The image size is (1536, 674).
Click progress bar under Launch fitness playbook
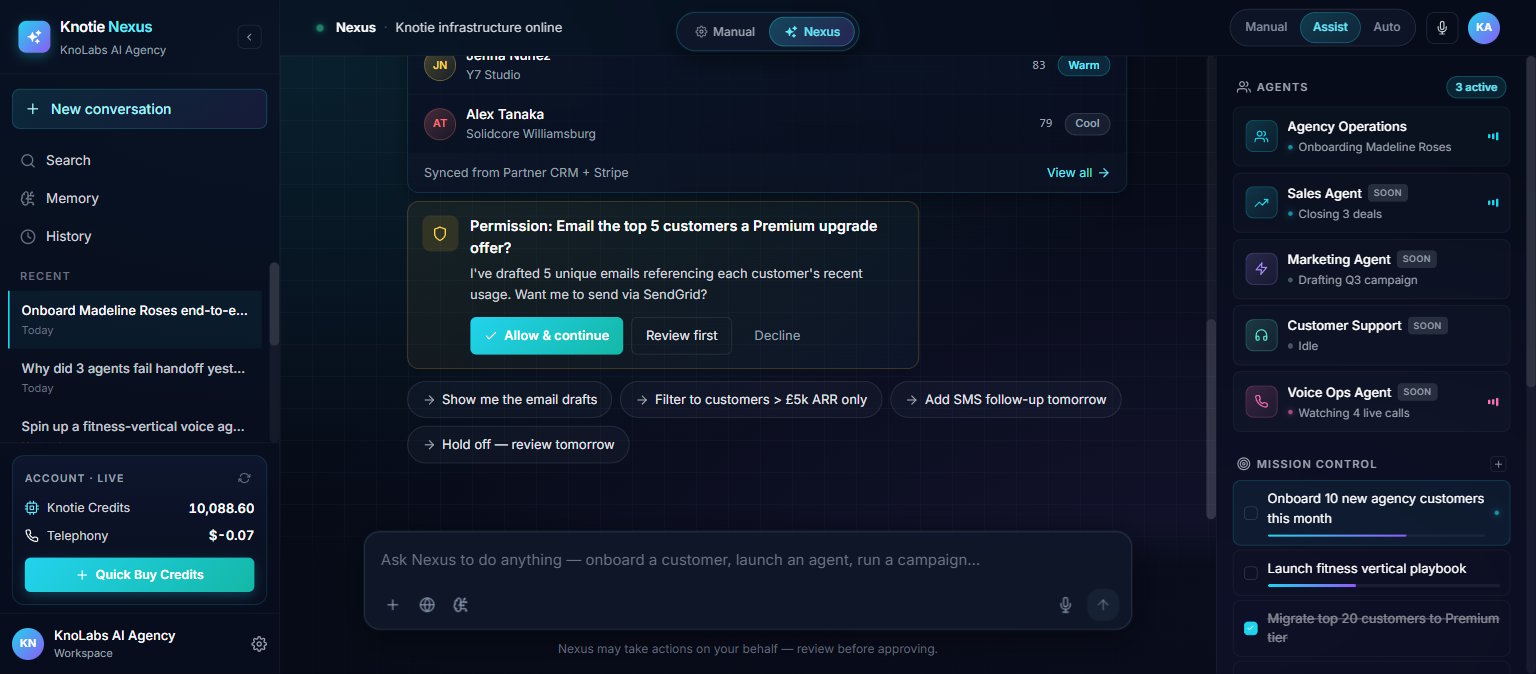coord(1383,585)
